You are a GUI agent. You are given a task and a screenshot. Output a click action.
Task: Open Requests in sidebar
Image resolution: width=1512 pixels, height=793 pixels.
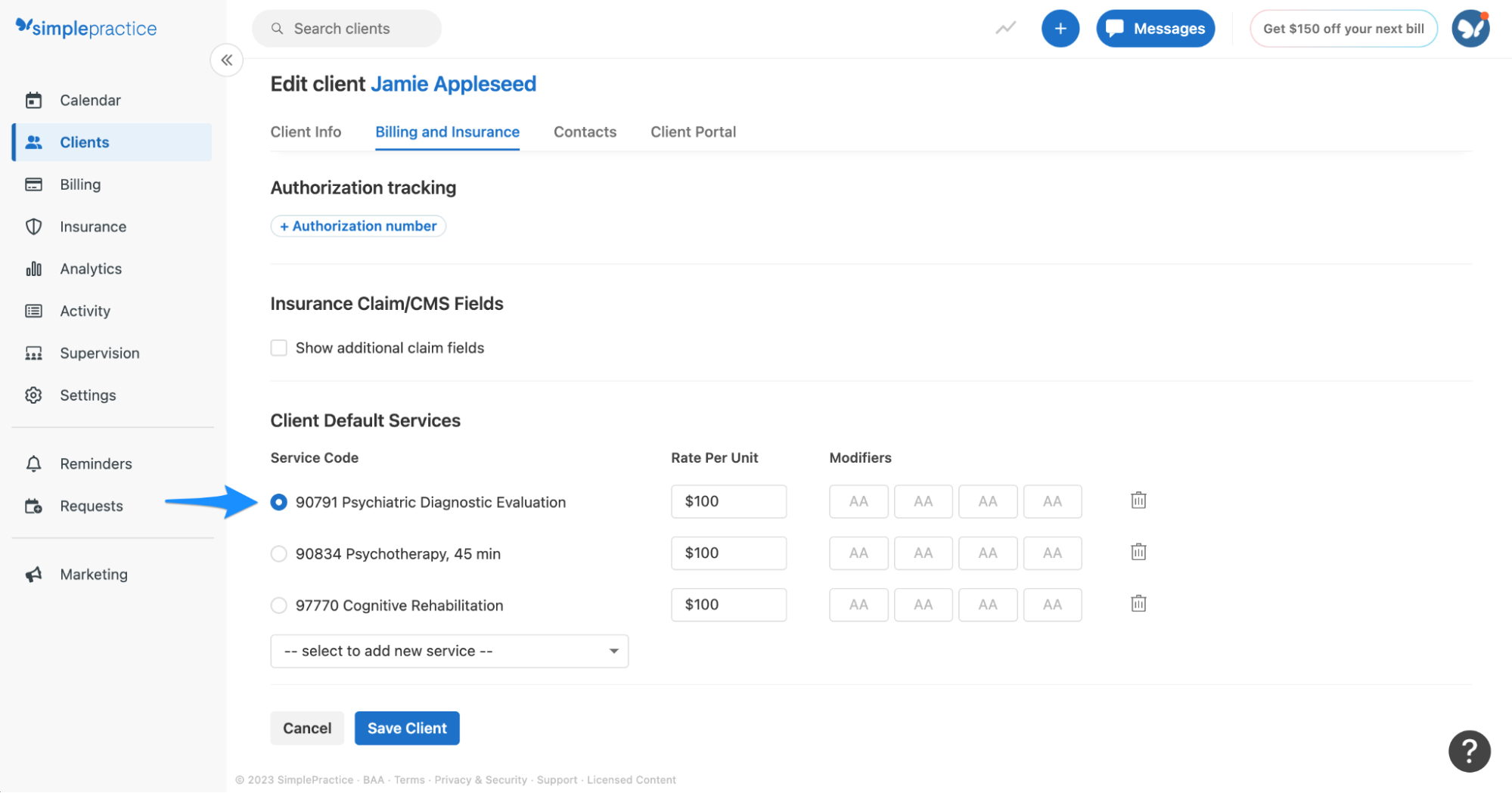112,506
